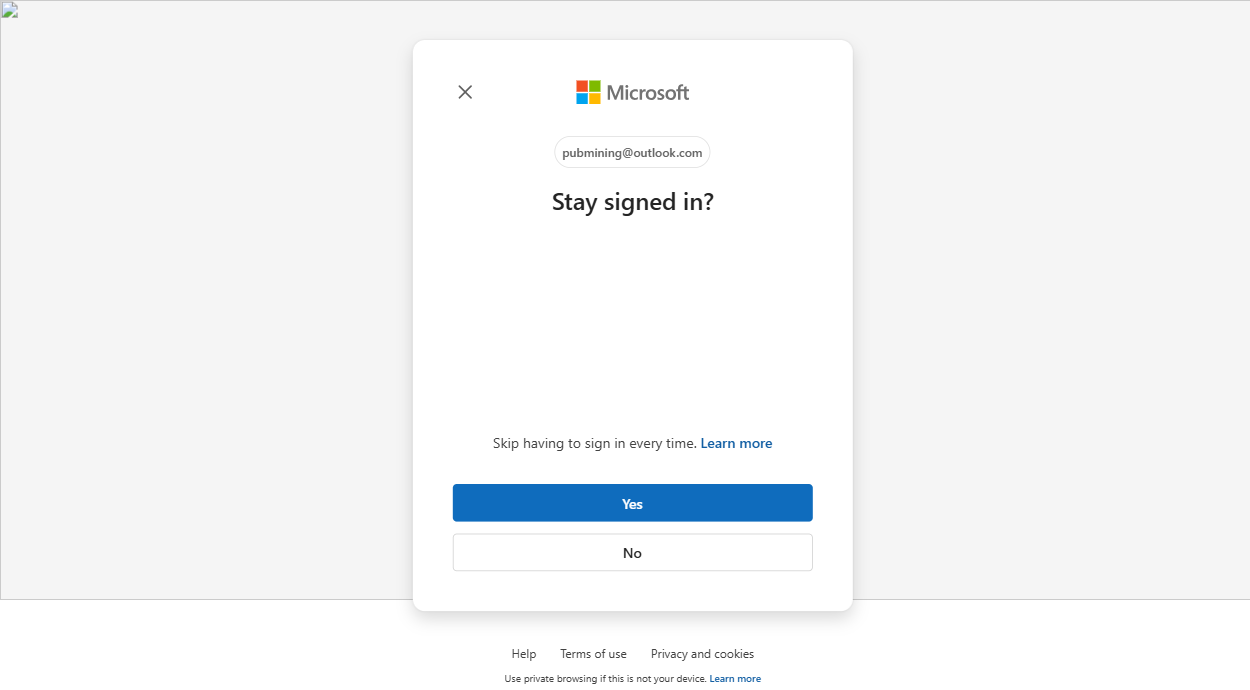Click the green square of the Microsoft logo
The width and height of the screenshot is (1250, 690).
(x=595, y=86)
